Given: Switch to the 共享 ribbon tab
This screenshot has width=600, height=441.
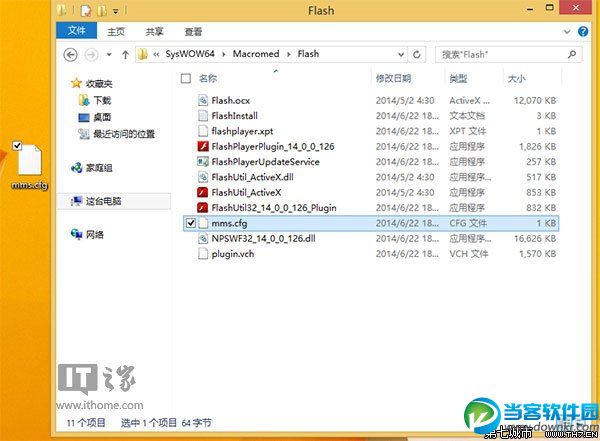Looking at the screenshot, I should coord(155,31).
